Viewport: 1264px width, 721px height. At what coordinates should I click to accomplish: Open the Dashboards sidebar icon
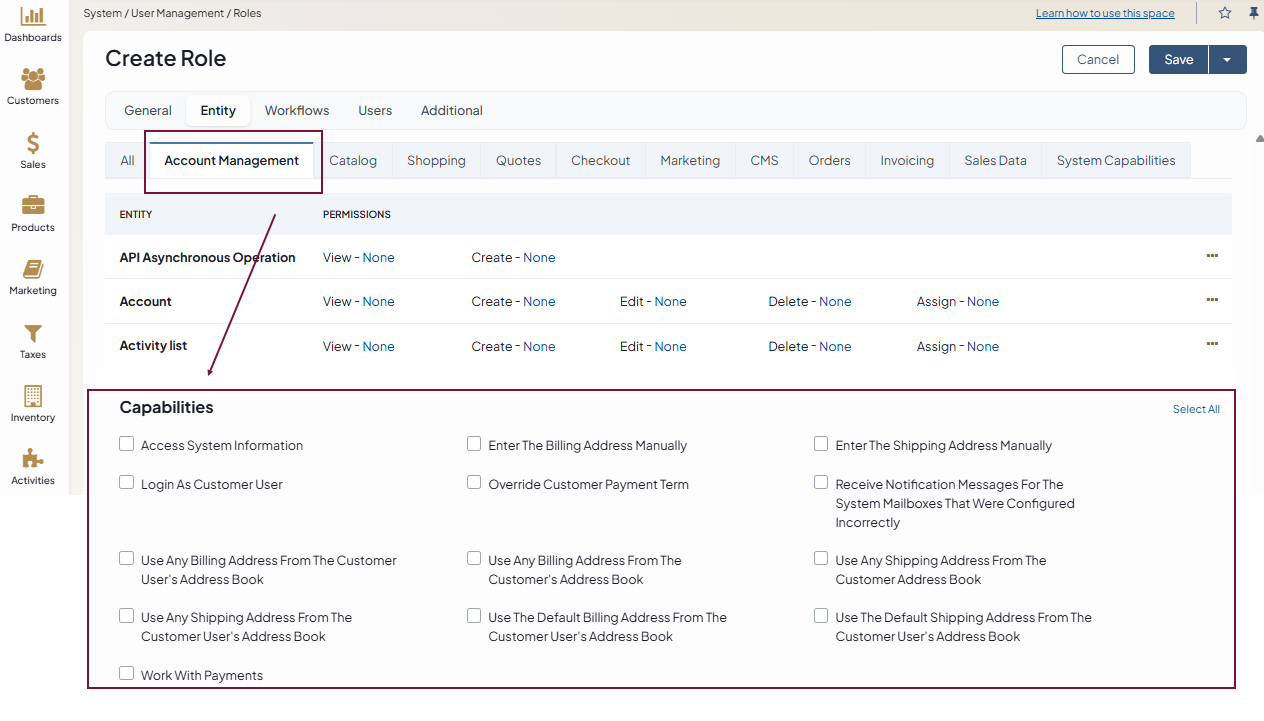33,17
